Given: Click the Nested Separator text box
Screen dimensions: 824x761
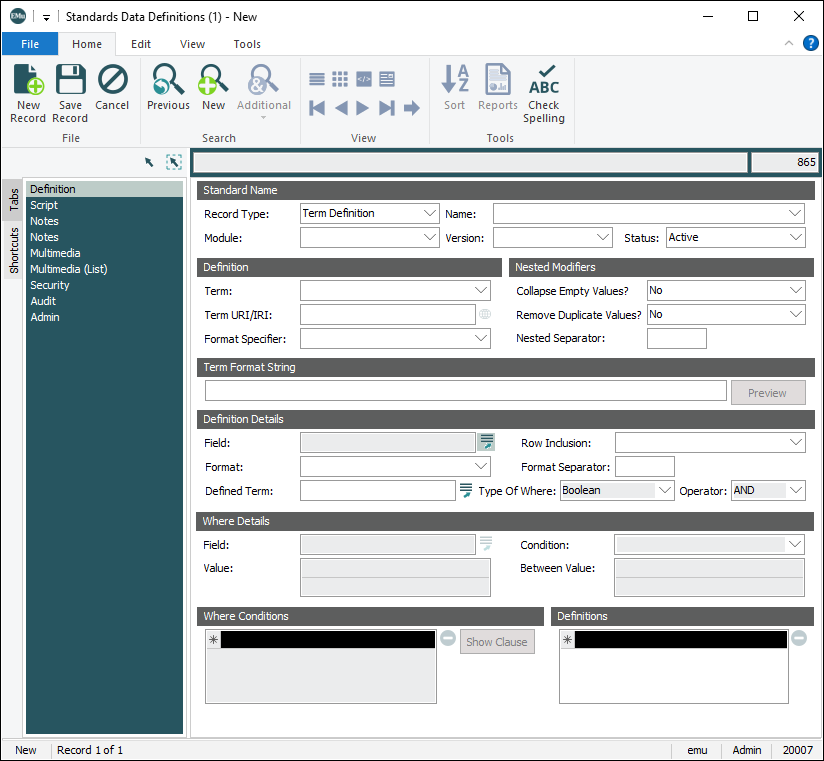Looking at the screenshot, I should [676, 338].
